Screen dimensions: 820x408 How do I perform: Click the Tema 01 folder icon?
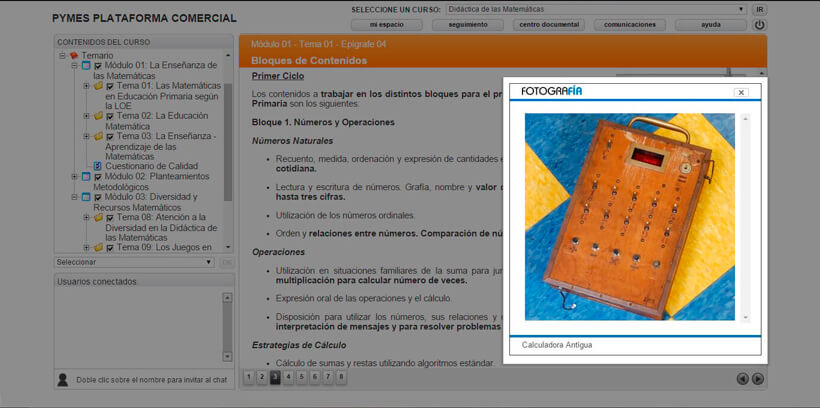pos(98,86)
